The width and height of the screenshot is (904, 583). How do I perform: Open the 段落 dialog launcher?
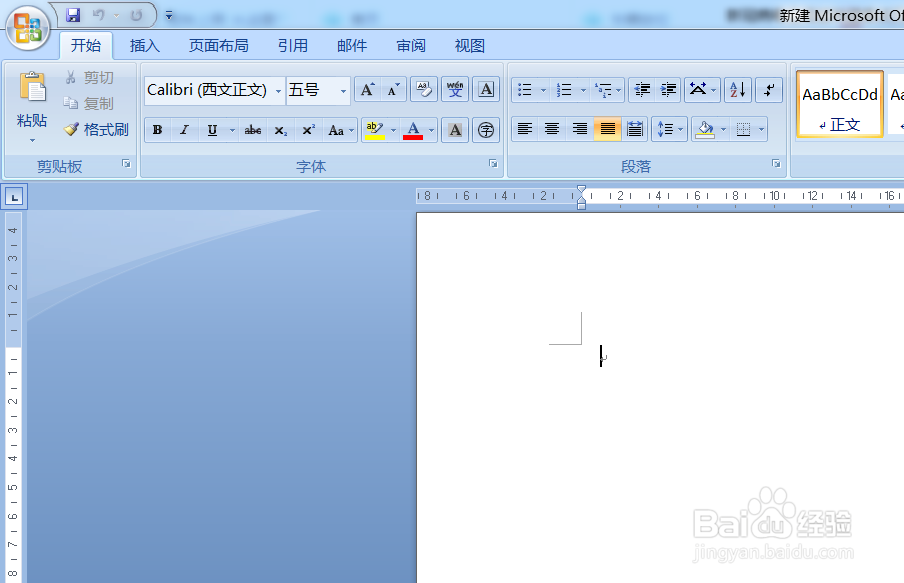[x=777, y=164]
